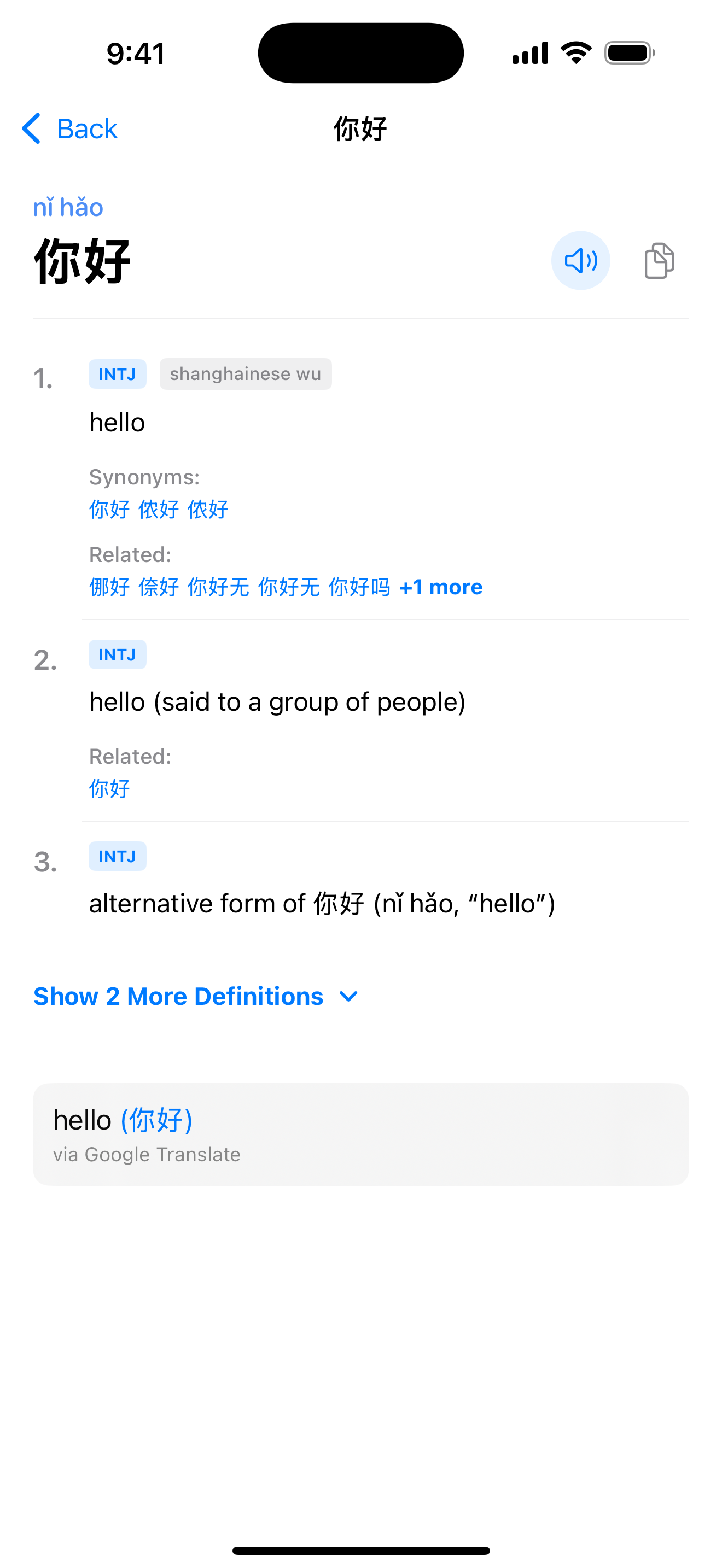This screenshot has height=1568, width=722.
Task: Tap the blue (你好) in the translation card
Action: point(156,1120)
